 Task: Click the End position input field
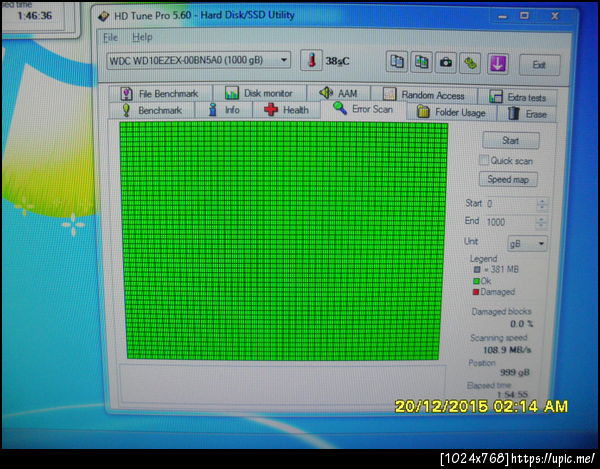pyautogui.click(x=510, y=222)
